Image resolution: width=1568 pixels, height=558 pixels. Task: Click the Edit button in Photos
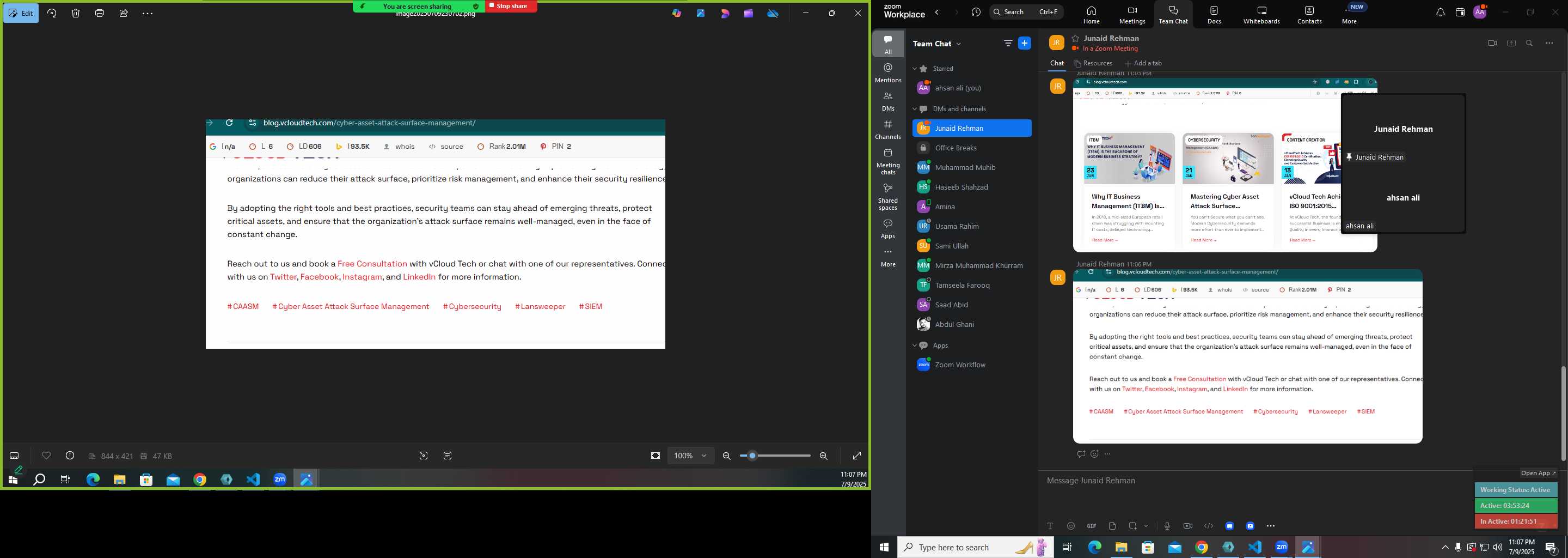pos(21,14)
